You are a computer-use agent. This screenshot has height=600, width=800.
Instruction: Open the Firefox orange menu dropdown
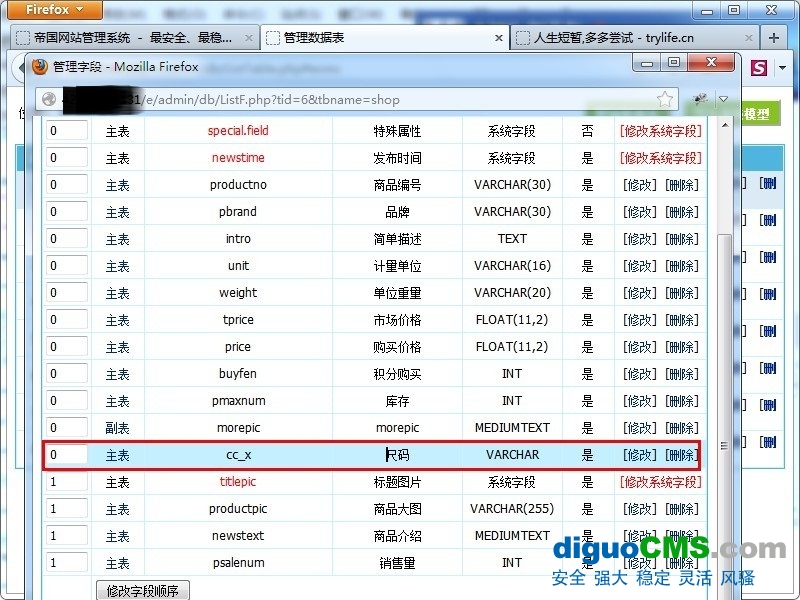click(45, 10)
